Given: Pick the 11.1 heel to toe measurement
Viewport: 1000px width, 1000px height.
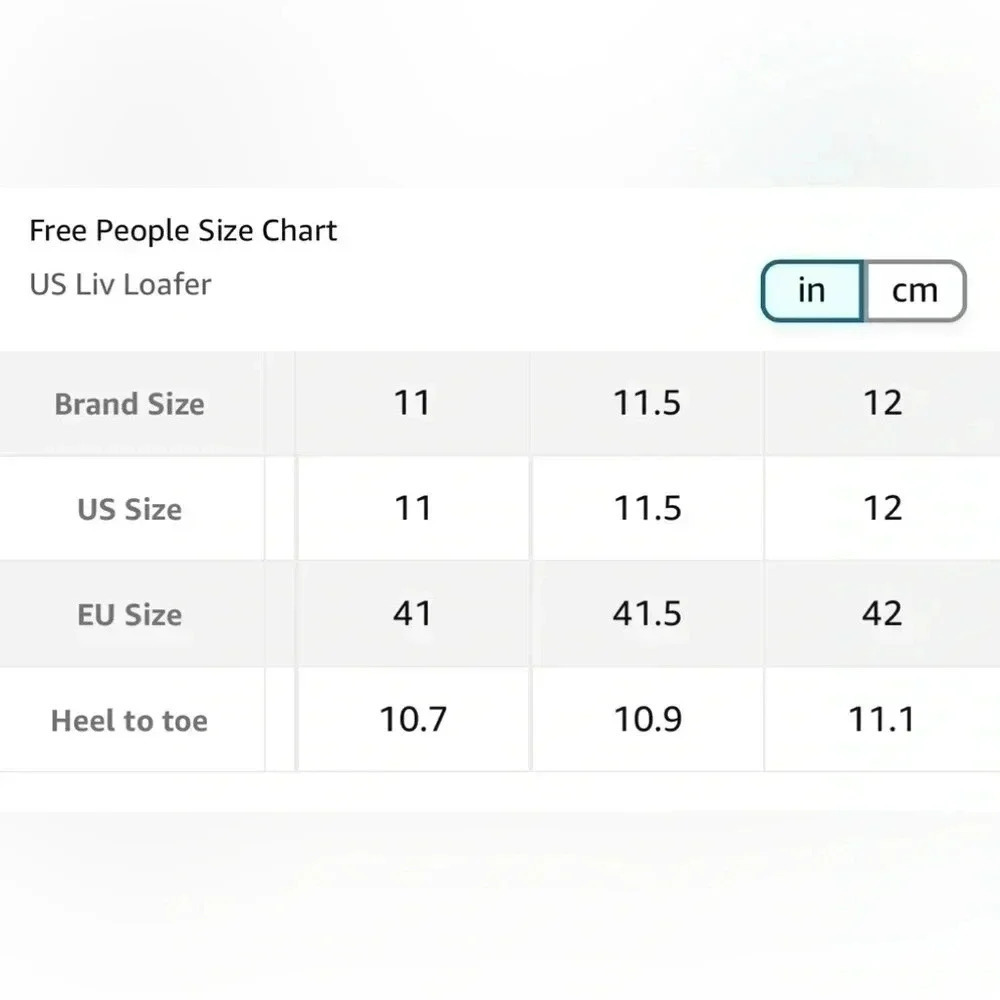Looking at the screenshot, I should (x=882, y=719).
